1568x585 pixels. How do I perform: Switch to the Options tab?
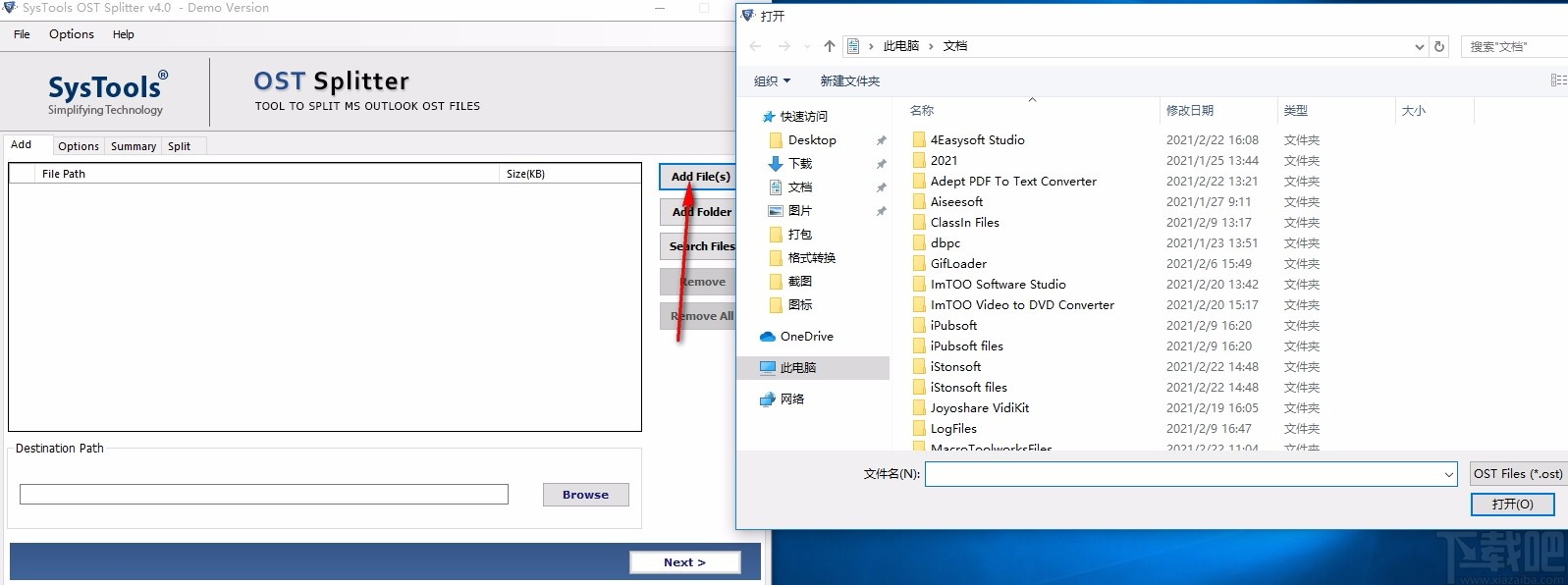pos(79,146)
